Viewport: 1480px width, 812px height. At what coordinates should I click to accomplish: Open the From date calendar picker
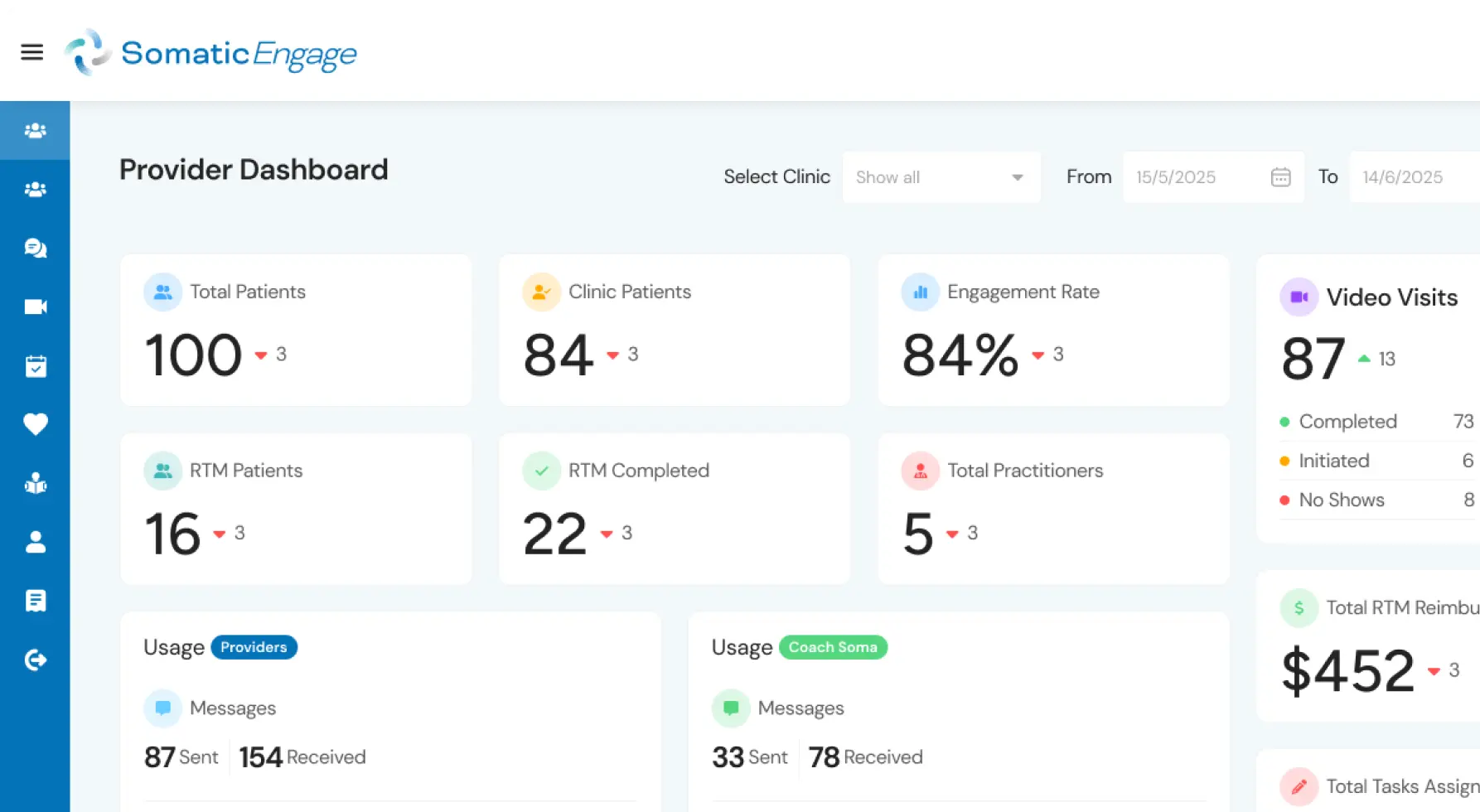(1280, 177)
